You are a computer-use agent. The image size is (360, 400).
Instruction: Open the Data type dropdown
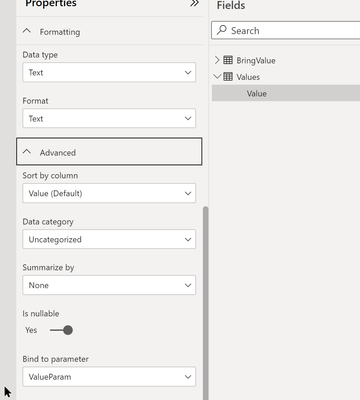coord(109,72)
